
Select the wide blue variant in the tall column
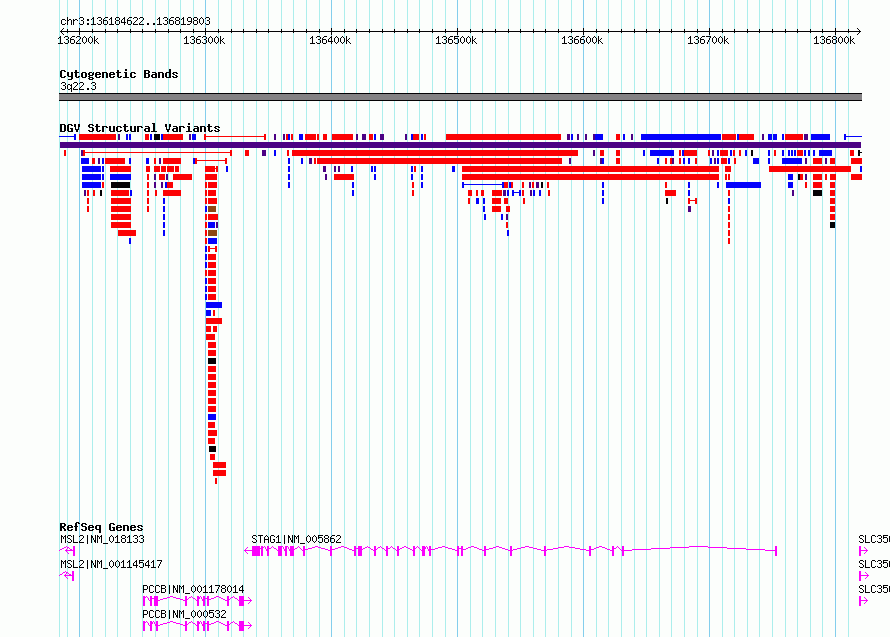point(214,305)
